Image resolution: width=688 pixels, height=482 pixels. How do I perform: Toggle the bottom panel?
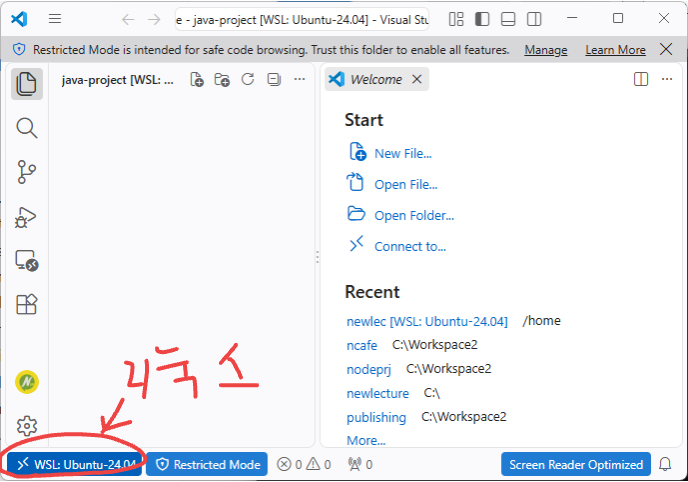[508, 19]
